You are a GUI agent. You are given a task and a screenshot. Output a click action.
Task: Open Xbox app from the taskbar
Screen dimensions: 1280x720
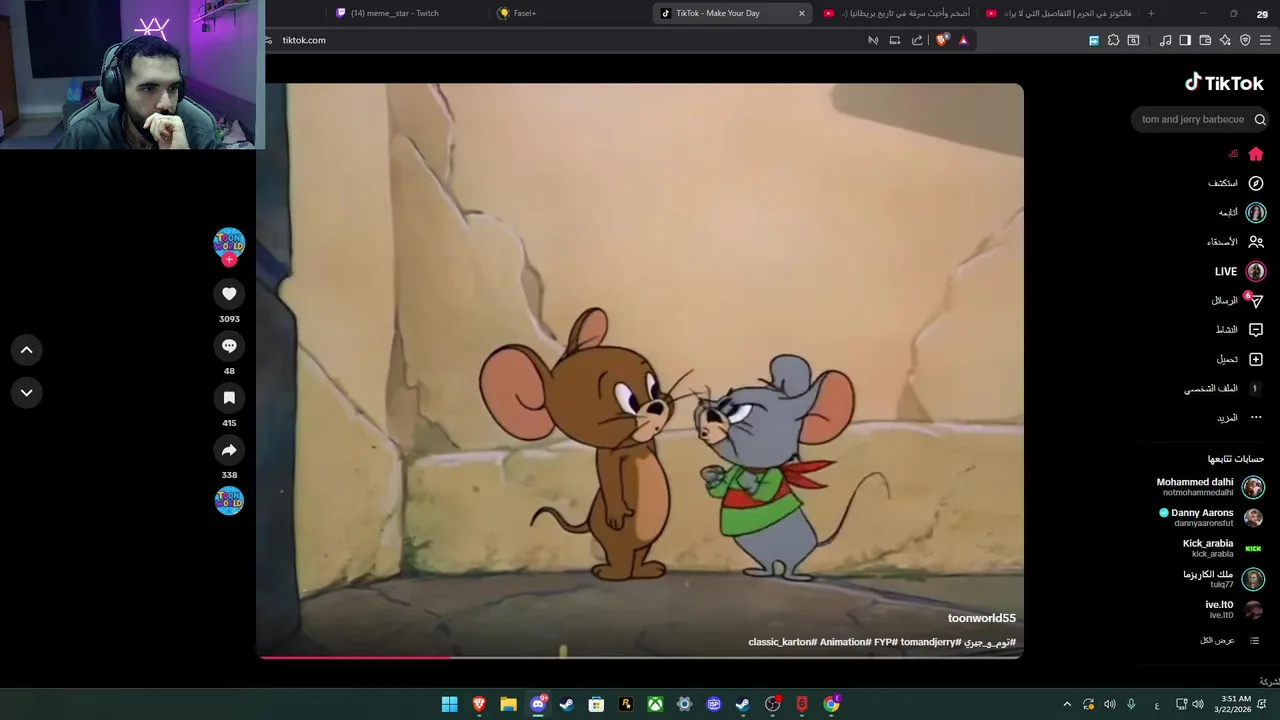pos(655,704)
